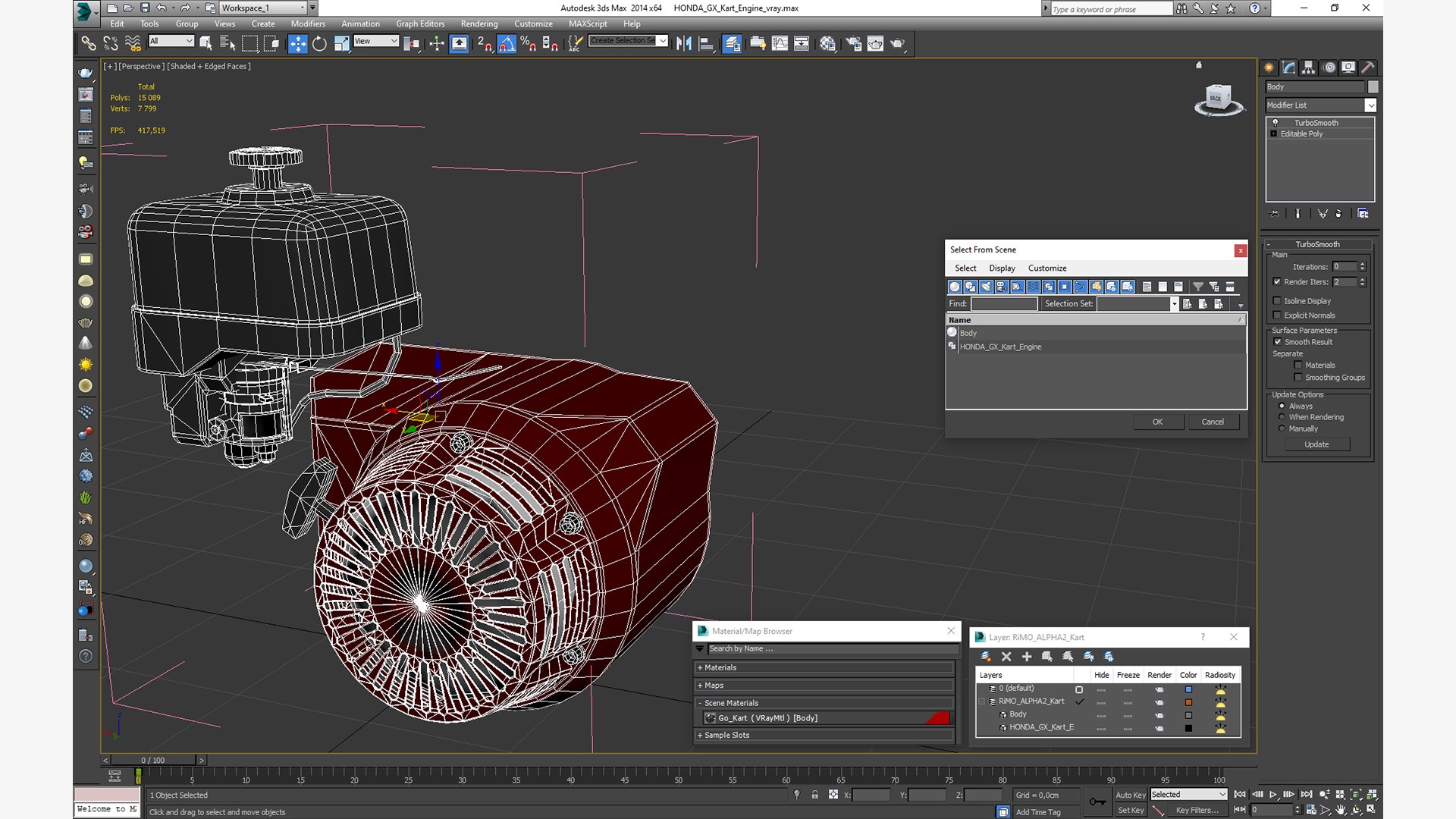The height and width of the screenshot is (819, 1456).
Task: Open Display menu in Select From Scene
Action: (x=1002, y=268)
